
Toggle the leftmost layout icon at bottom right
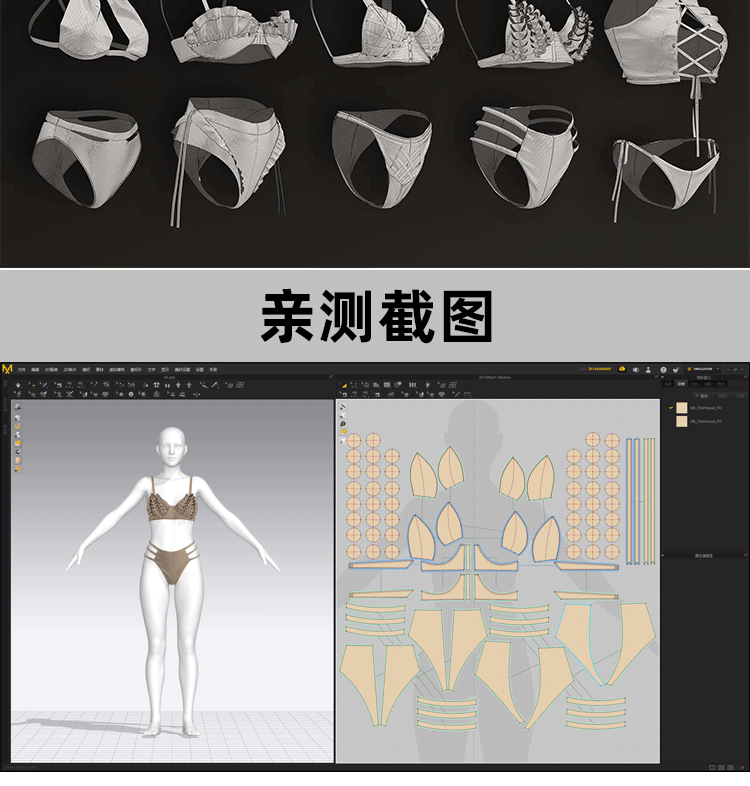[x=712, y=768]
